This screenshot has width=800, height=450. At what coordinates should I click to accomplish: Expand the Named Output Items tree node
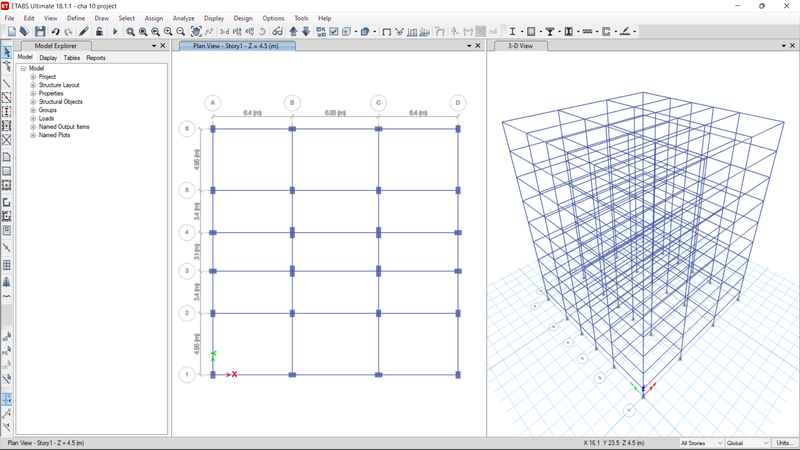33,127
